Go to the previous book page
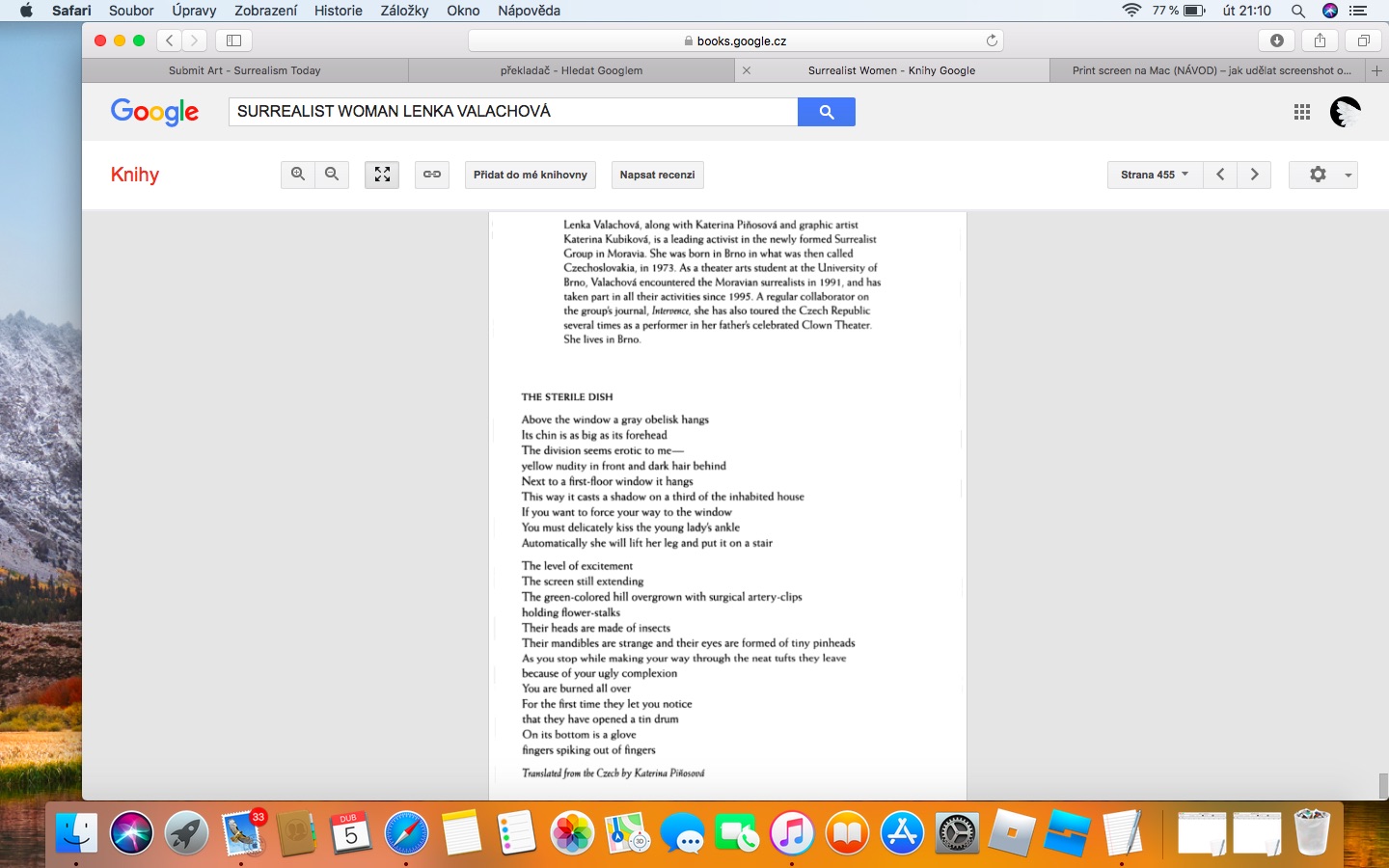1389x868 pixels. (1220, 175)
